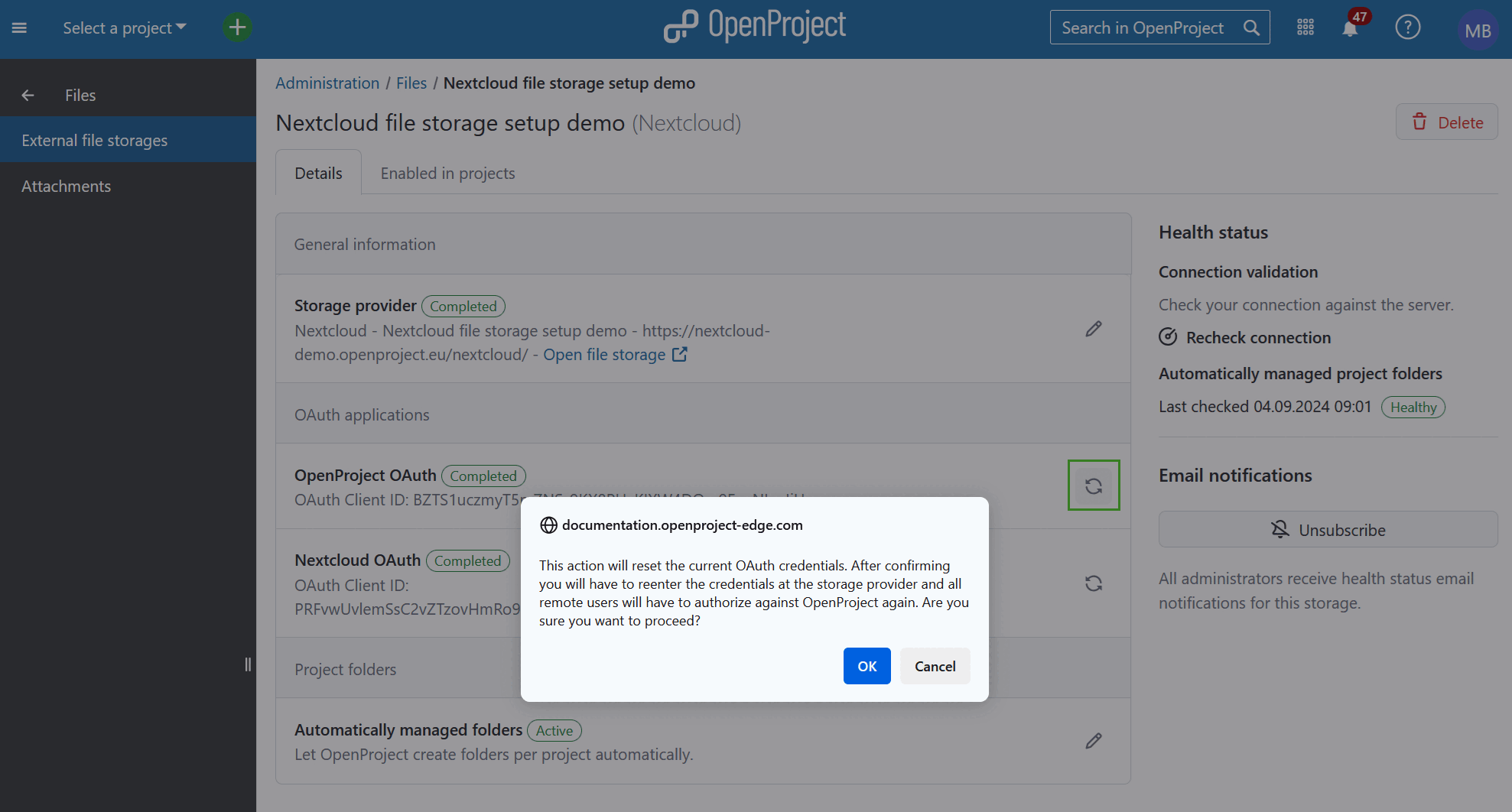This screenshot has width=1512, height=812.
Task: Switch to the Enabled in projects tab
Action: coord(447,173)
